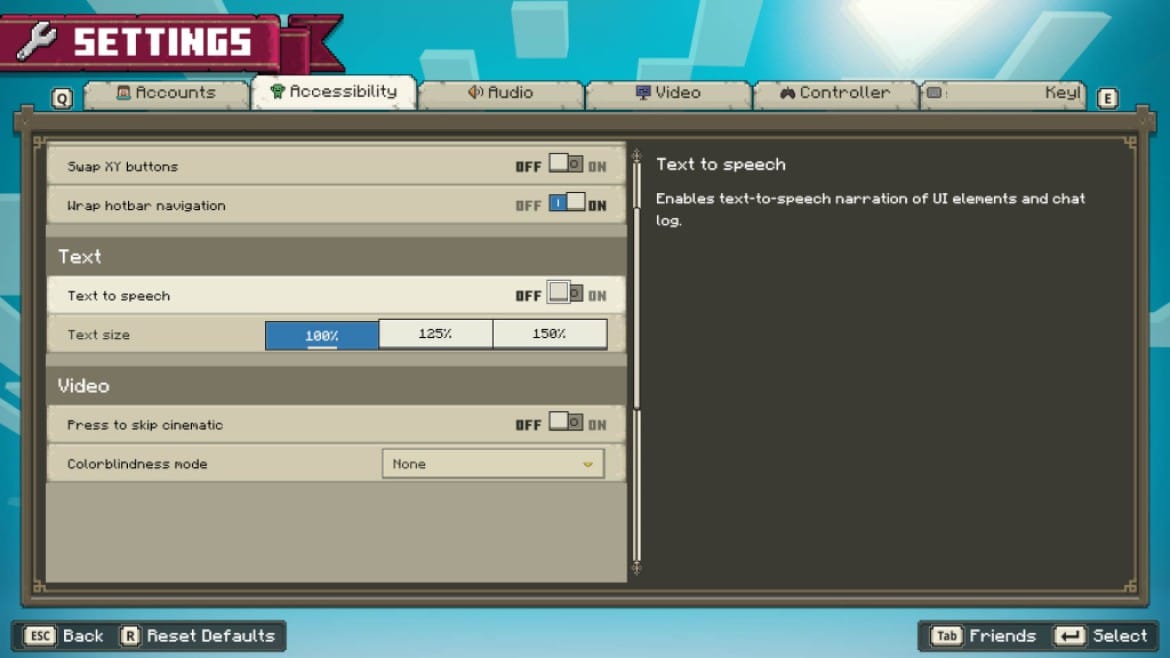This screenshot has width=1170, height=658.
Task: Enable Press to skip cinematic
Action: click(565, 423)
